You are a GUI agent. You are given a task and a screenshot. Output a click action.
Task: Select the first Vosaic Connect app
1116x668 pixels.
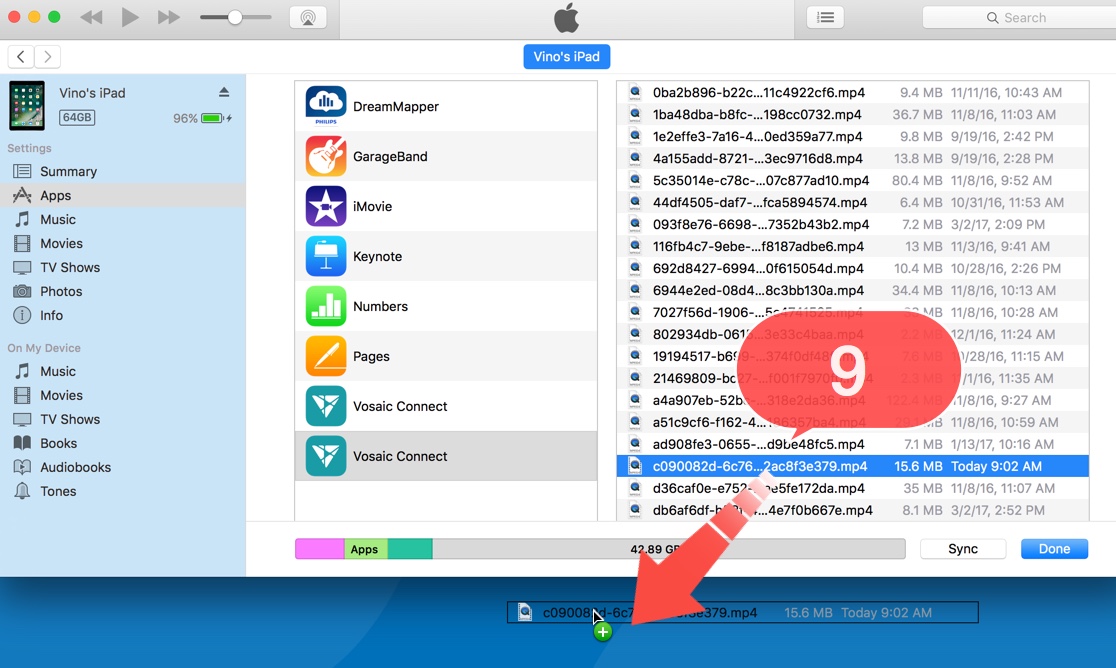446,406
